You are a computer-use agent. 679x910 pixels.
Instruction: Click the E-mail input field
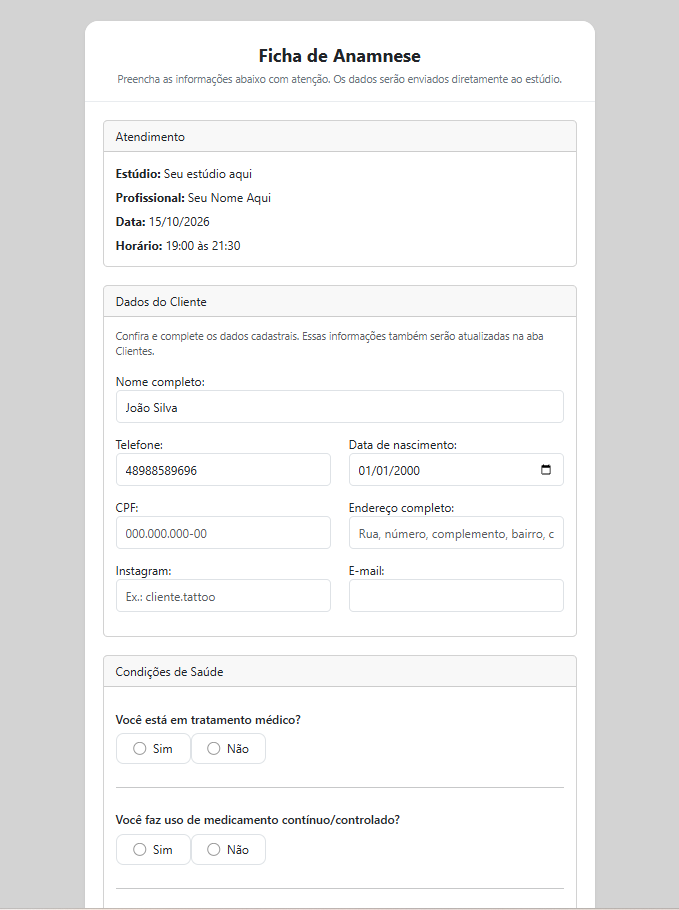[456, 595]
